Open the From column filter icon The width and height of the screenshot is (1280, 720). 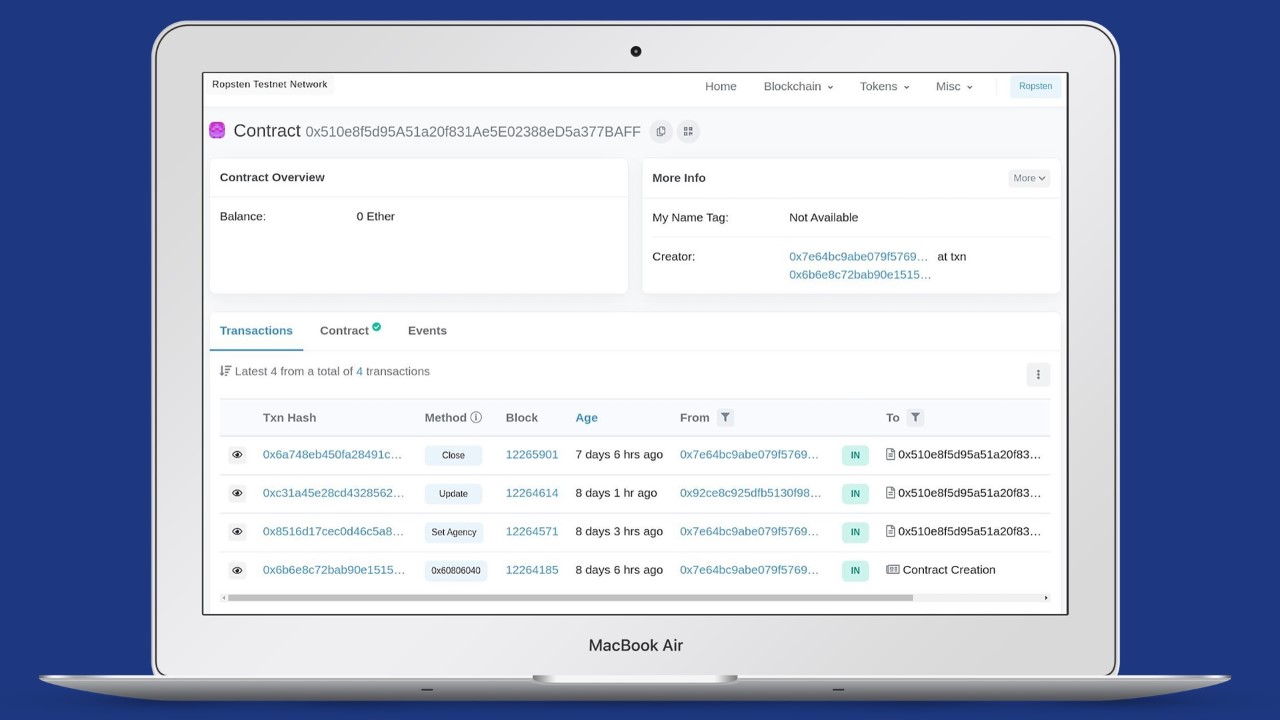point(725,417)
